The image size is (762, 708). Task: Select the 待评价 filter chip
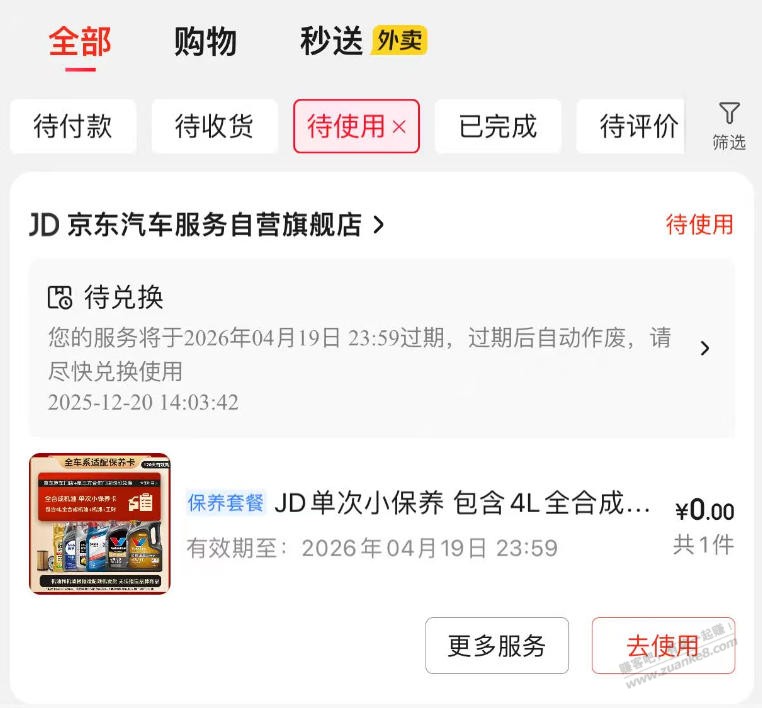click(630, 126)
